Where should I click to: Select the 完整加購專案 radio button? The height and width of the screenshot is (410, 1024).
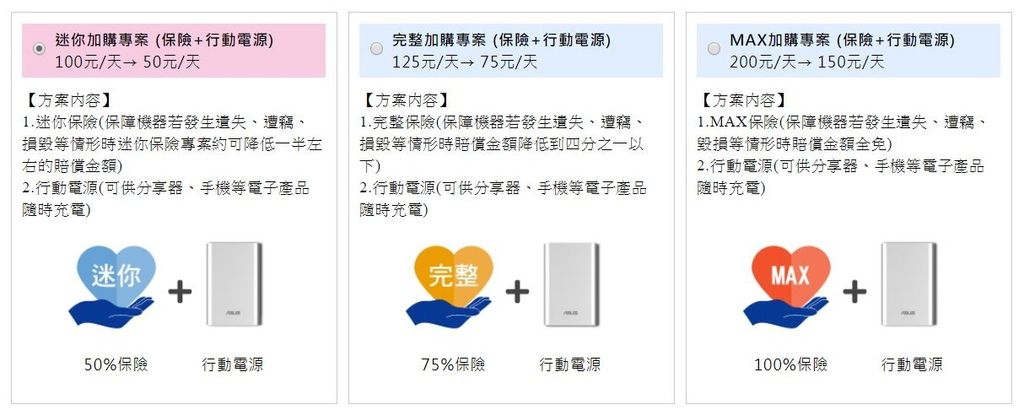377,49
